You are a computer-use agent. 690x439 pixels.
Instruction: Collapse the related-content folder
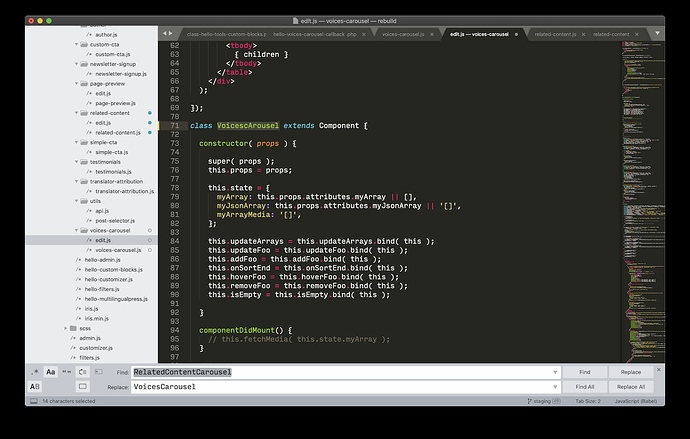pyautogui.click(x=77, y=113)
